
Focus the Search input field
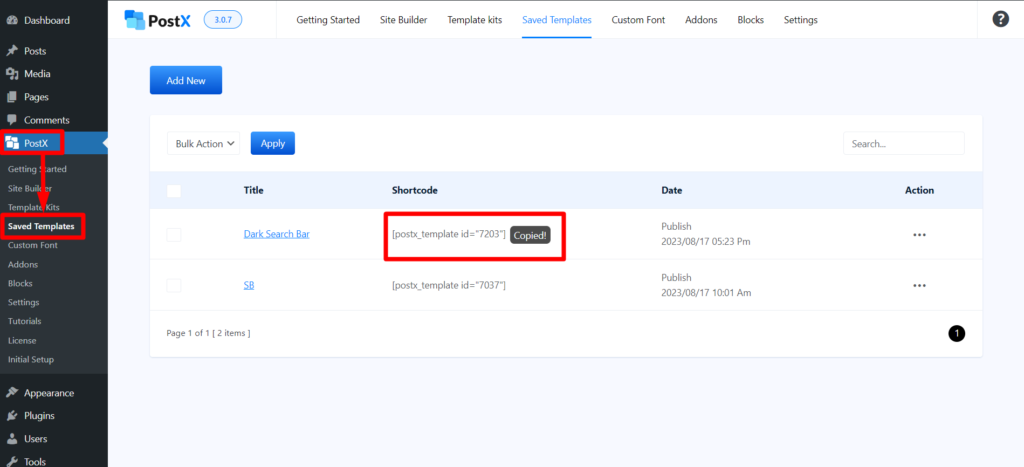tap(904, 144)
